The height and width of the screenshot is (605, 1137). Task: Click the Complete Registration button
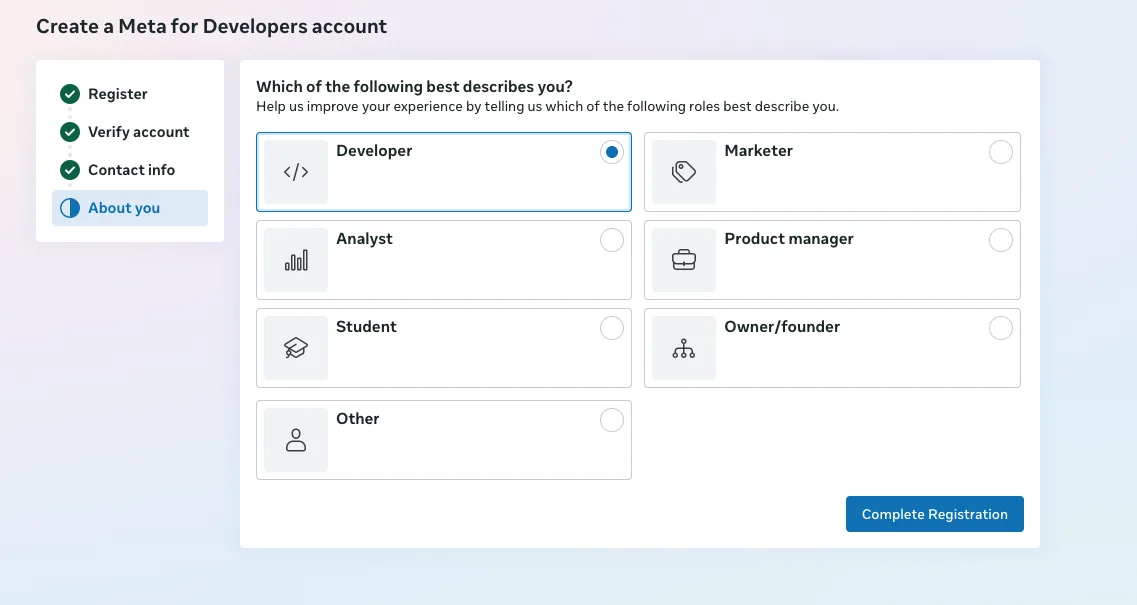coord(935,514)
